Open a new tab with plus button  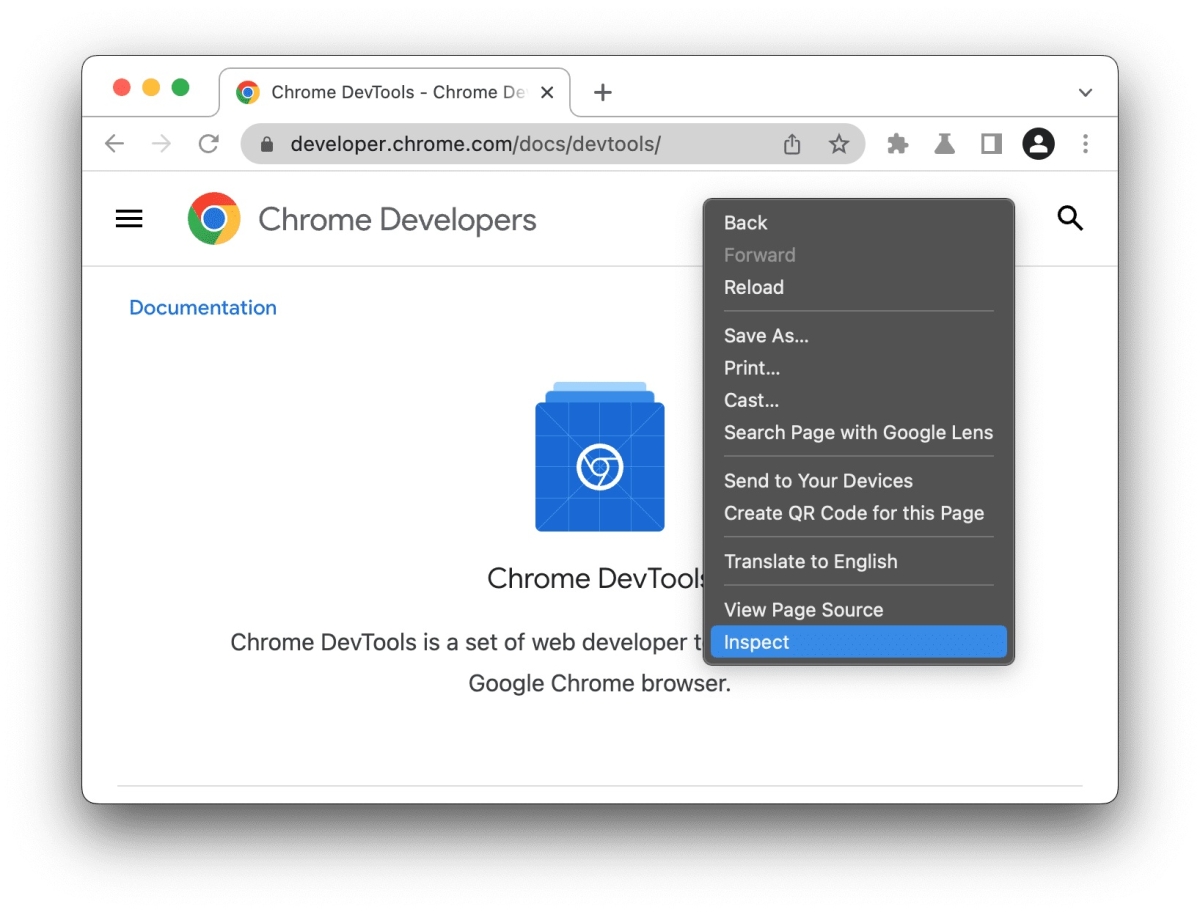(x=602, y=92)
